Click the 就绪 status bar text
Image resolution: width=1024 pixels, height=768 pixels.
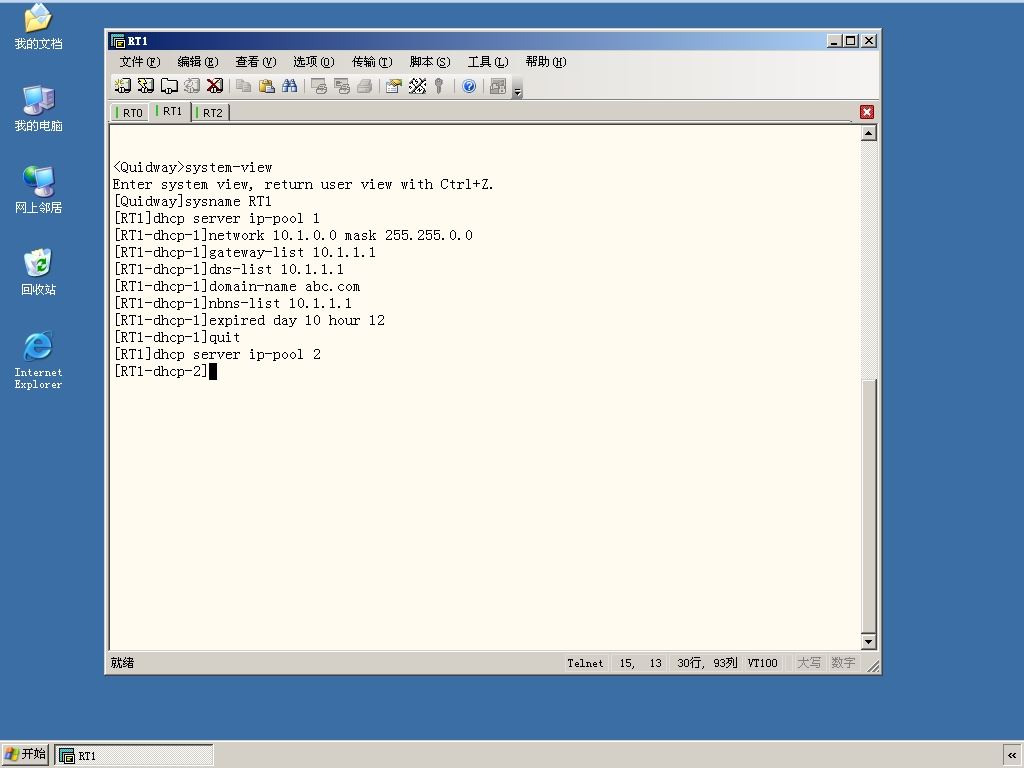122,663
